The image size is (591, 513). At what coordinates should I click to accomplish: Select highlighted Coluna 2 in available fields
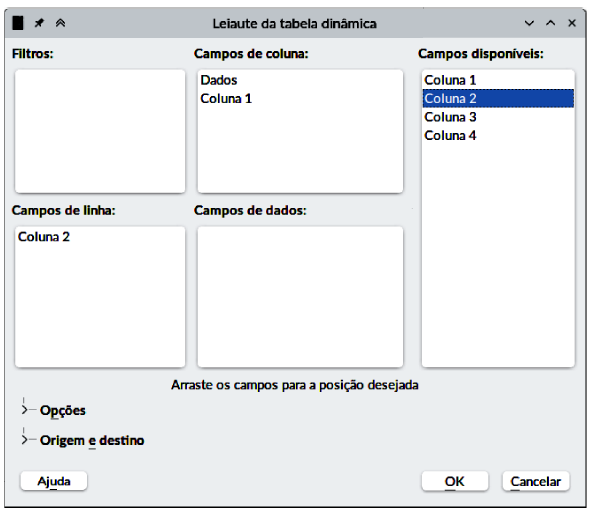click(498, 98)
